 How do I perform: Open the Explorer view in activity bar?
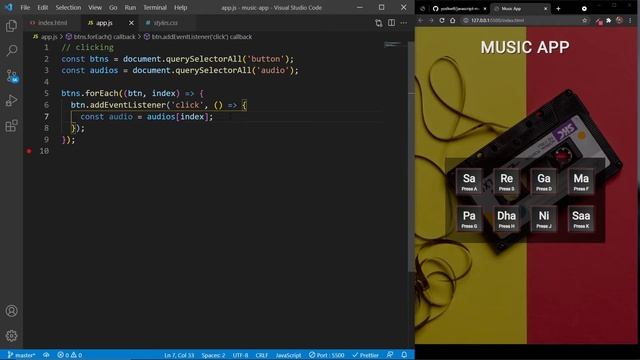pyautogui.click(x=11, y=26)
